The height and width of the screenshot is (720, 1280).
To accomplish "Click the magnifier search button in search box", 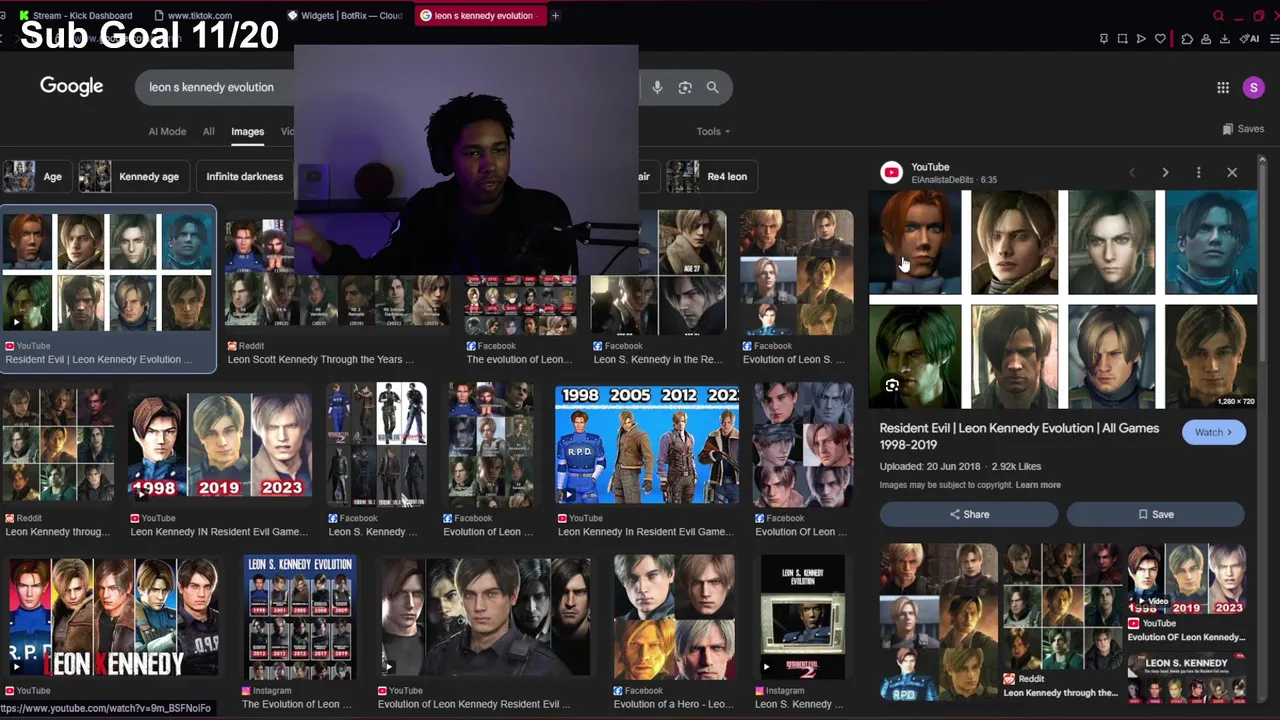I will pyautogui.click(x=712, y=87).
